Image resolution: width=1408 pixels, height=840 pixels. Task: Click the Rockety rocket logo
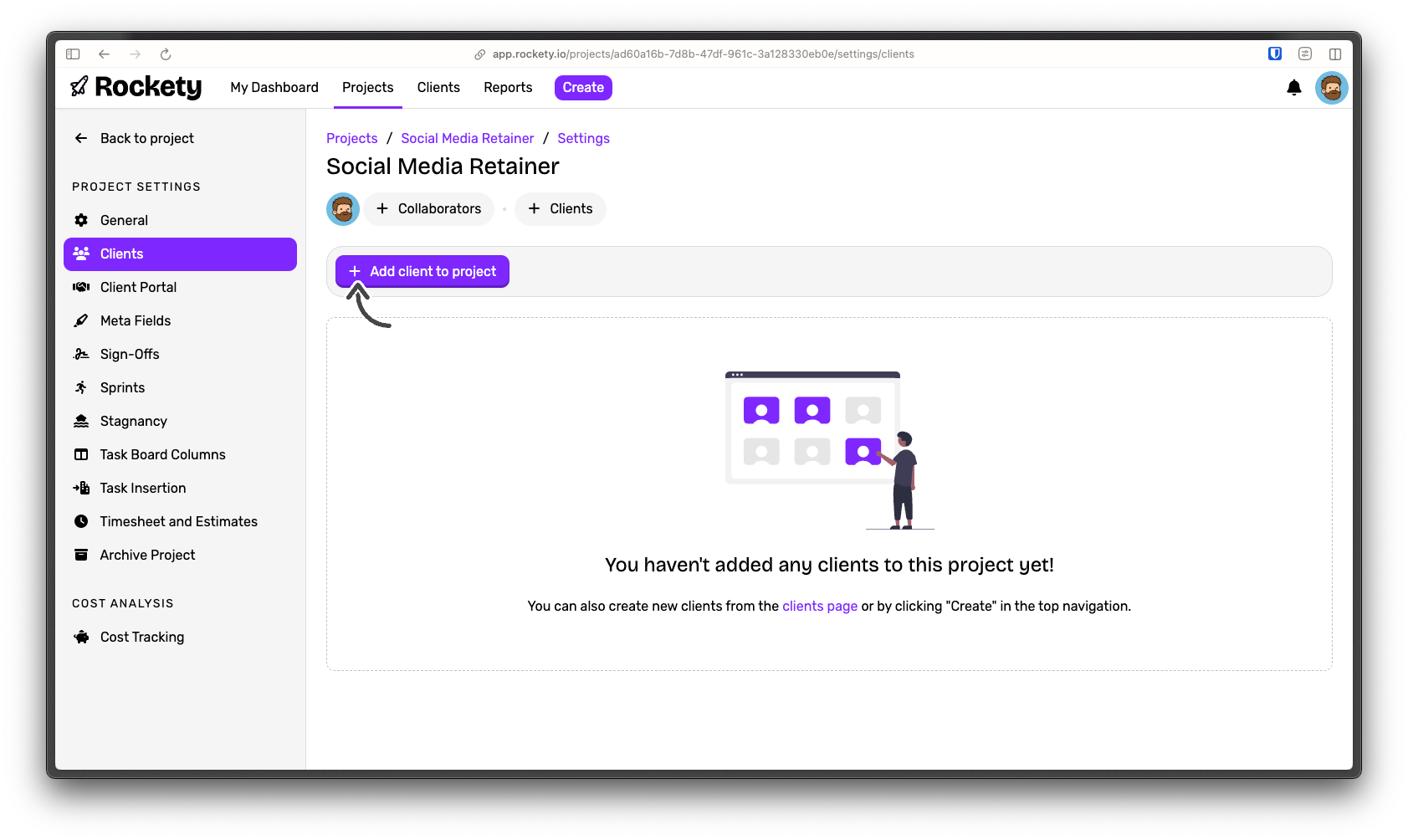tap(79, 87)
